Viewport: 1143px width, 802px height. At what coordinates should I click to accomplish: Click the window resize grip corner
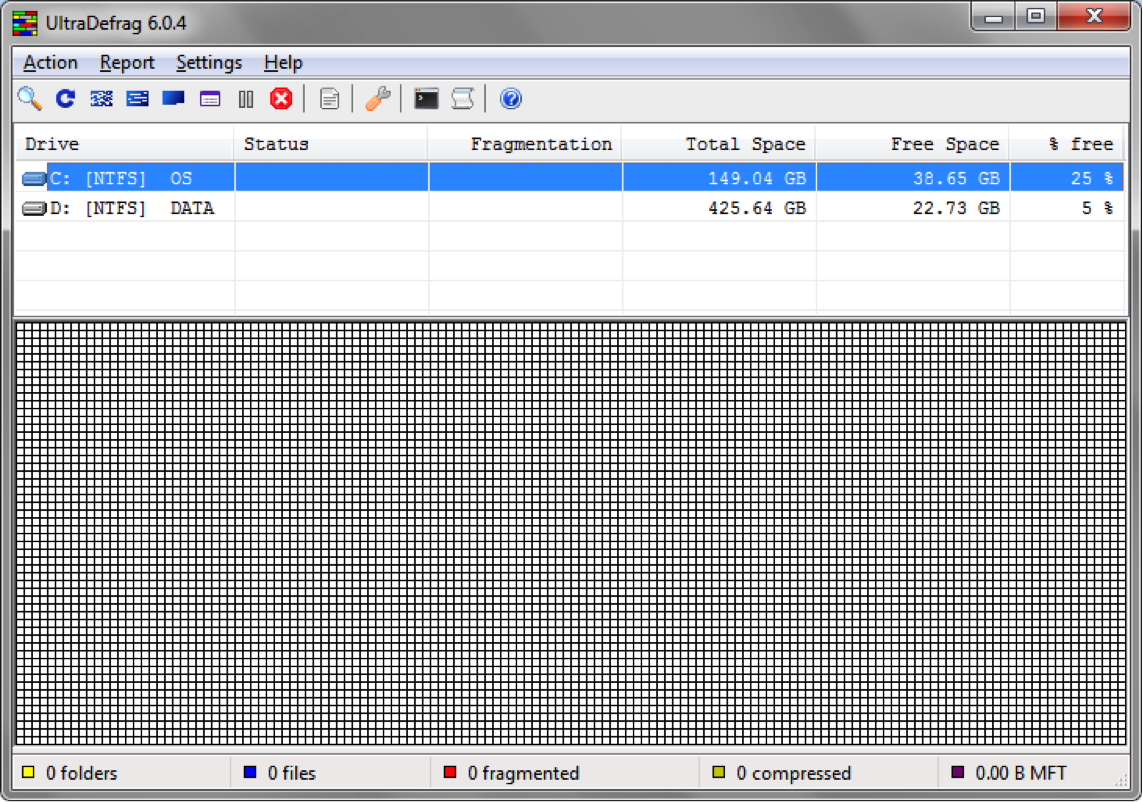click(x=1121, y=781)
